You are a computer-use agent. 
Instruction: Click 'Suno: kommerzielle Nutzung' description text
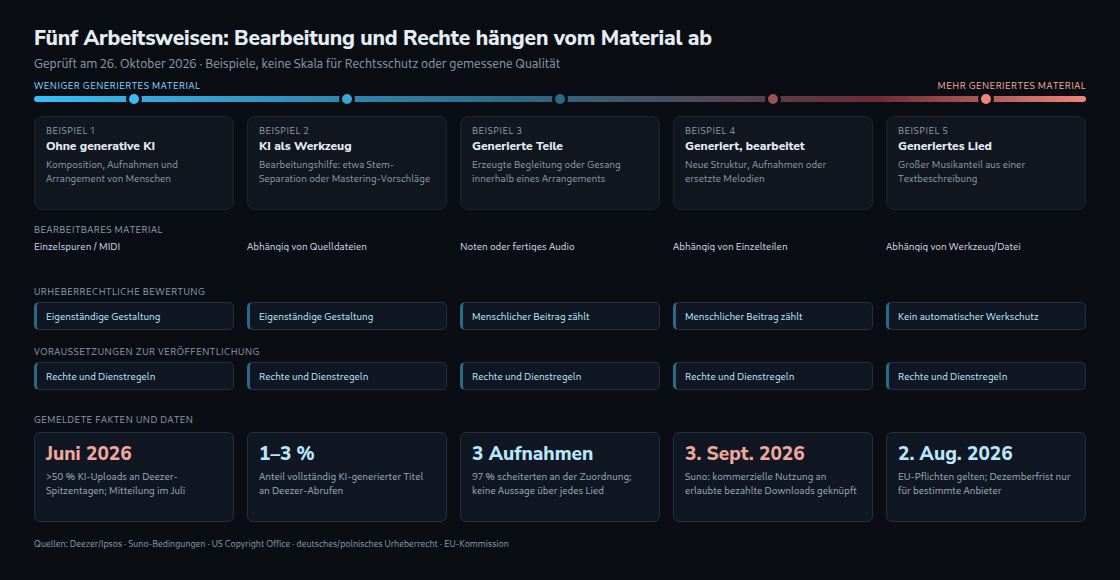771,484
